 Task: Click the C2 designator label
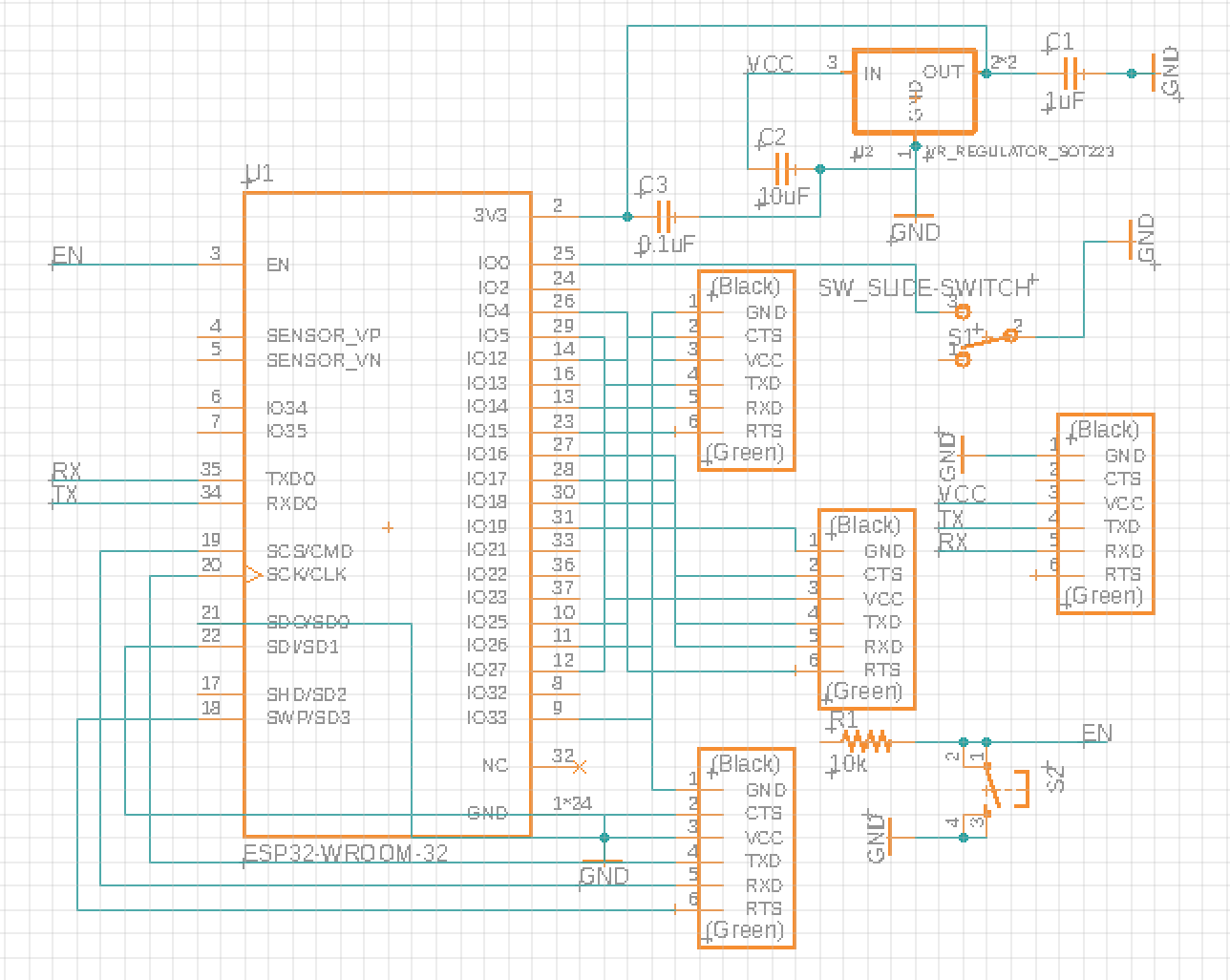click(x=771, y=137)
